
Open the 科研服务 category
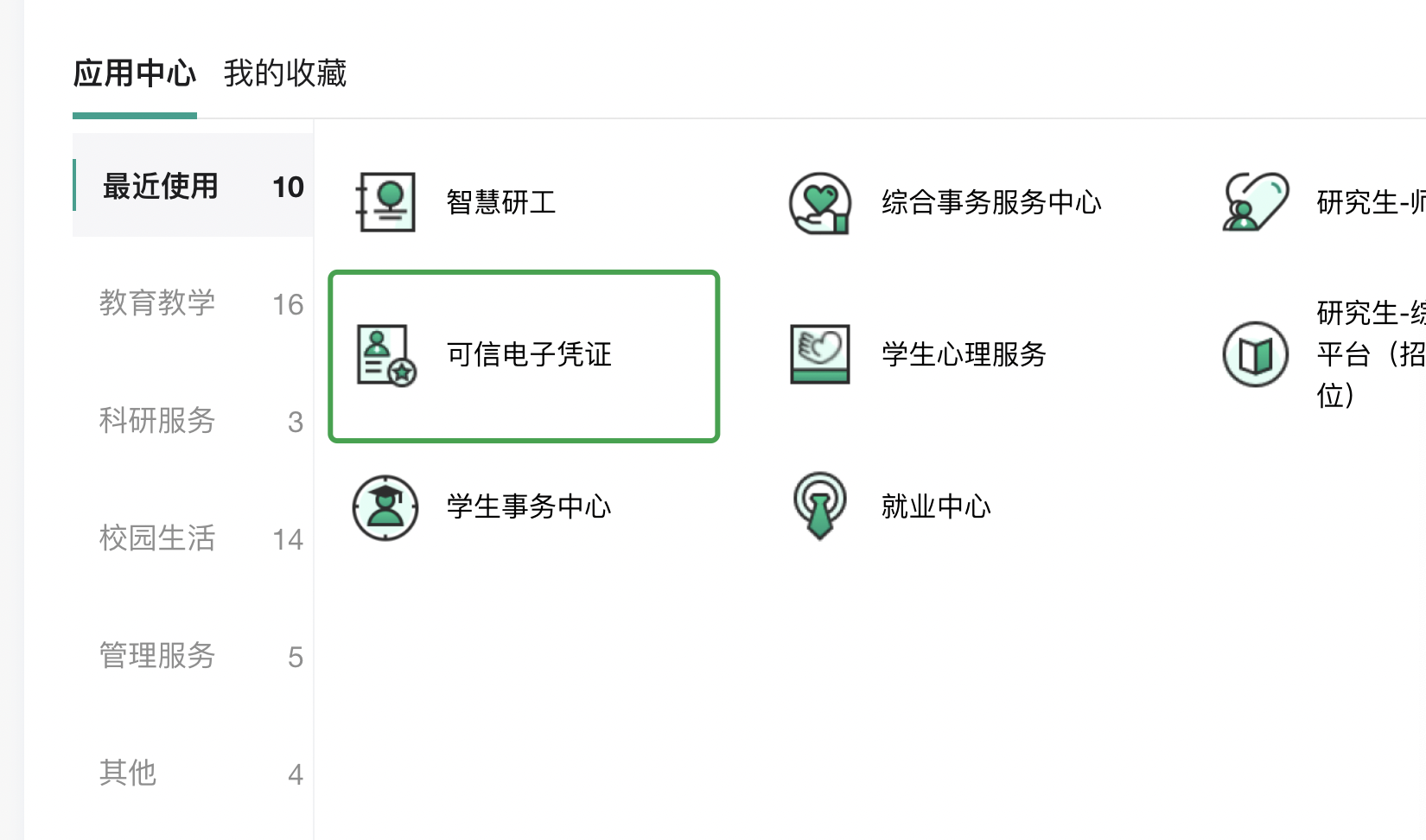pos(157,421)
